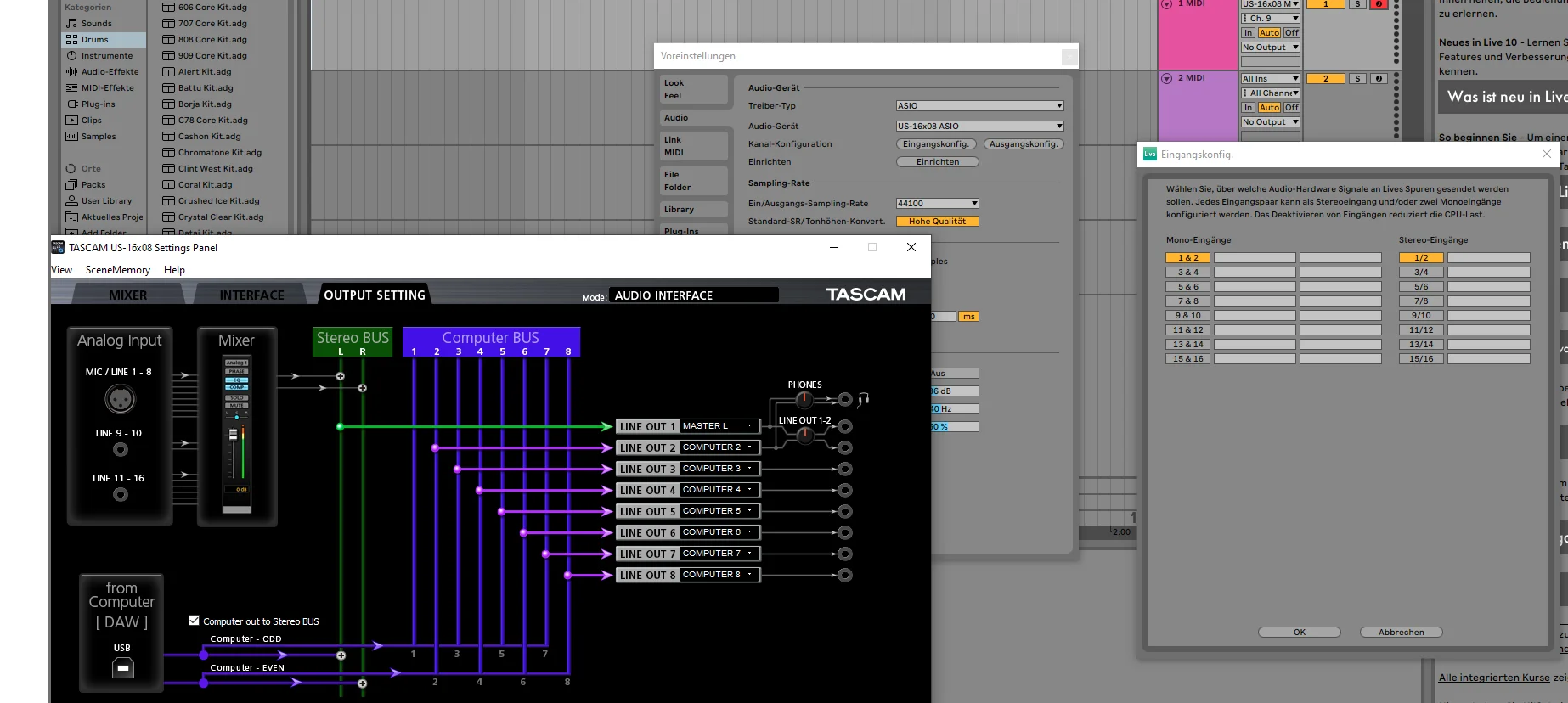Click the MIC/LINE 1-8 XLR connector icon
The image size is (1568, 703).
pyautogui.click(x=120, y=398)
